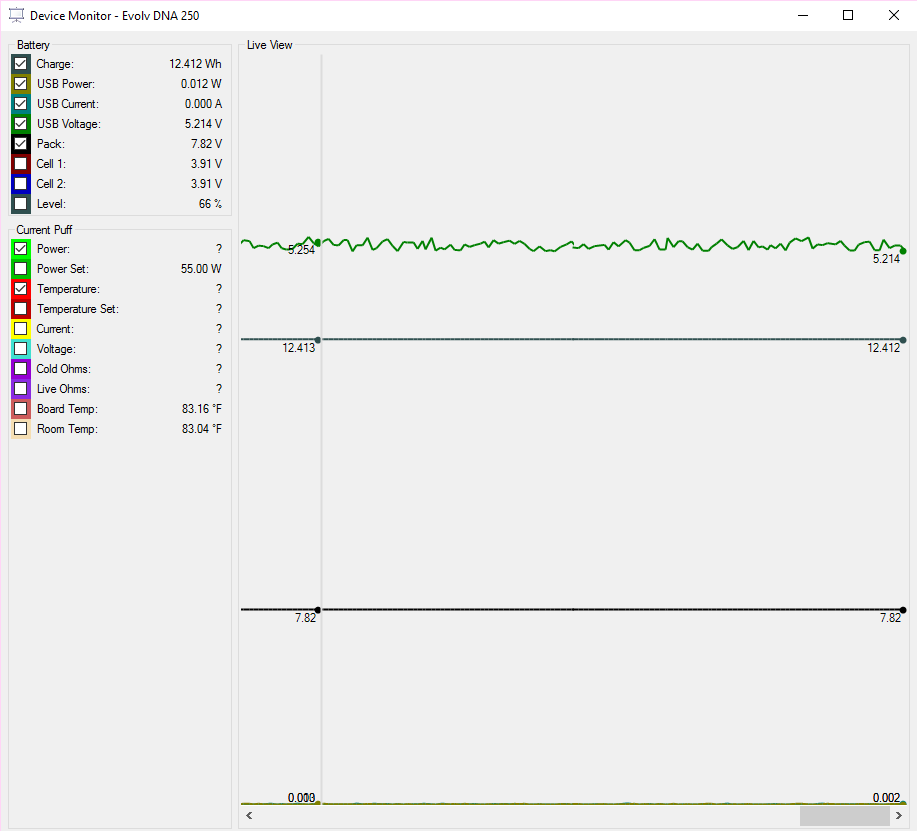Turn off the Temperature checkbox
The image size is (917, 831).
[x=21, y=289]
